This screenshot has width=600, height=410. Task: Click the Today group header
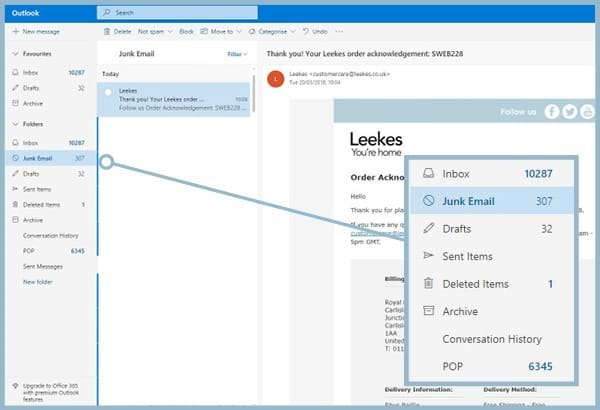(x=110, y=74)
